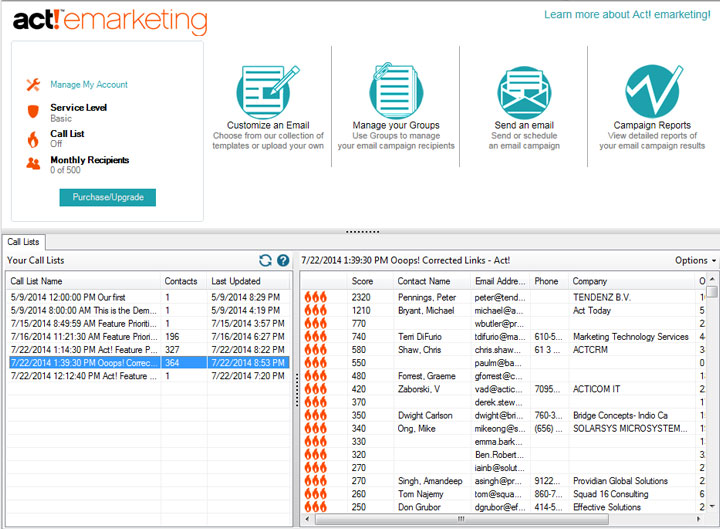This screenshot has height=529, width=720.
Task: Click flame score icon for Pennings, Peter
Action: (315, 297)
